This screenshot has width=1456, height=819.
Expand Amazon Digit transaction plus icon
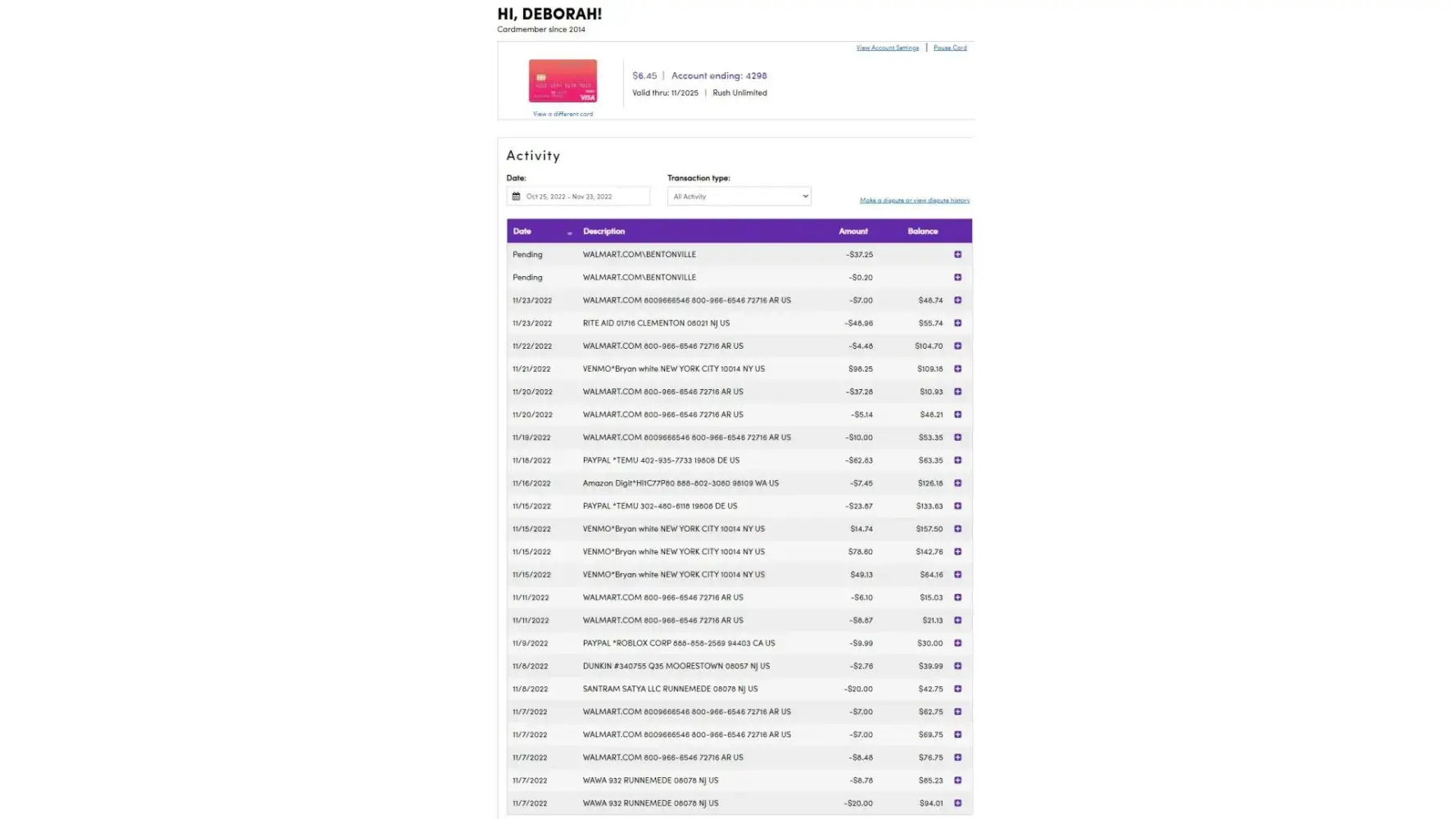point(957,483)
